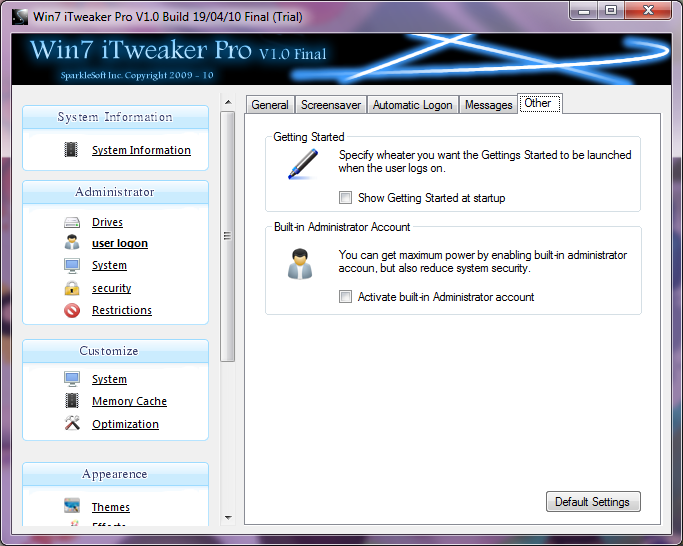683x546 pixels.
Task: Go to the Automatic Logon tab
Action: (413, 105)
